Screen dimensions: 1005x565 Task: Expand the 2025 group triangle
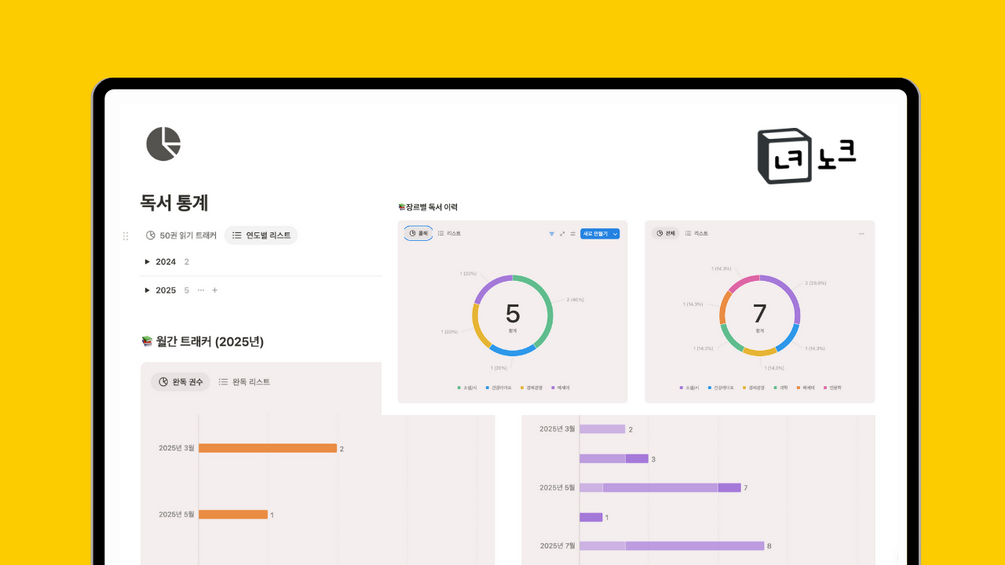[x=147, y=290]
